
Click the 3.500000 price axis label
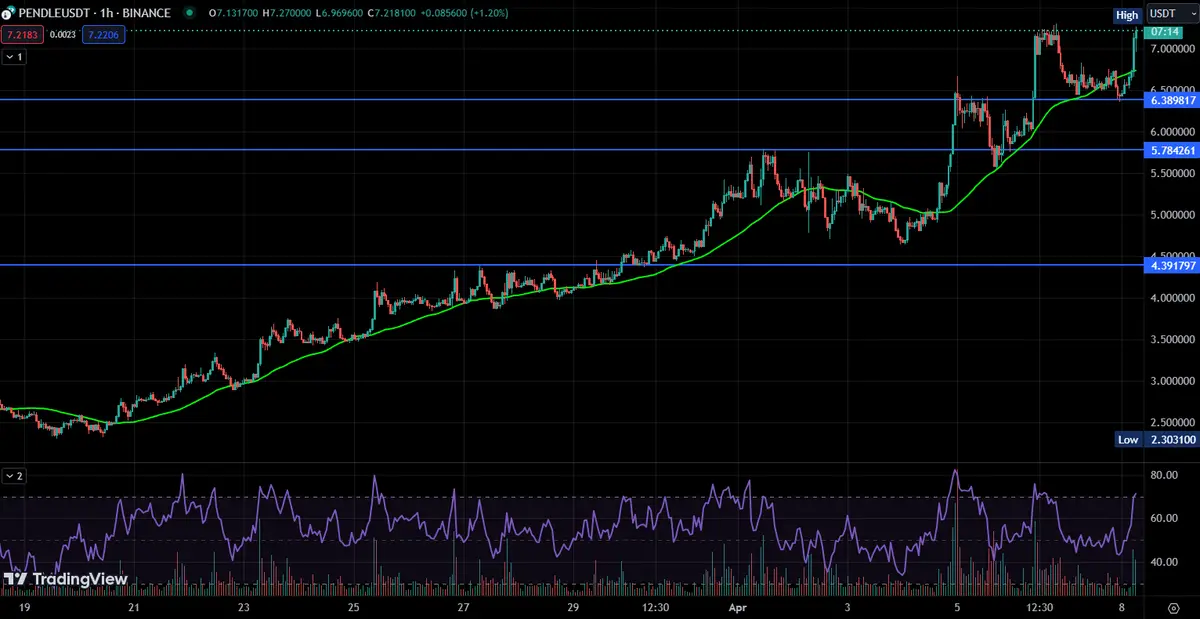(1172, 340)
